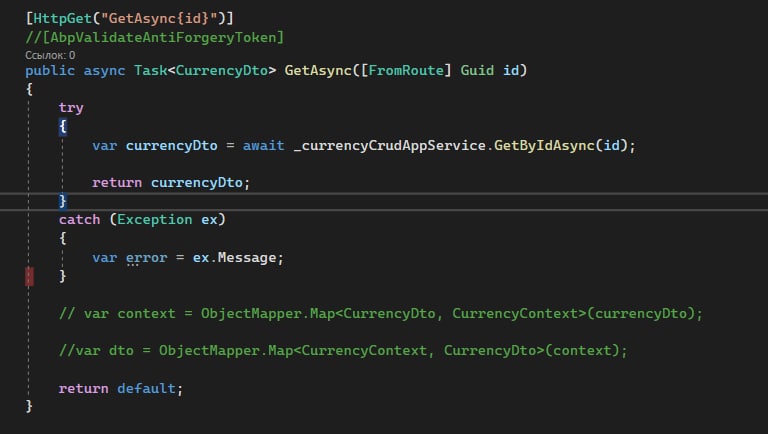Click the _currencyCrudAppService field
768x434 pixels.
(x=389, y=146)
